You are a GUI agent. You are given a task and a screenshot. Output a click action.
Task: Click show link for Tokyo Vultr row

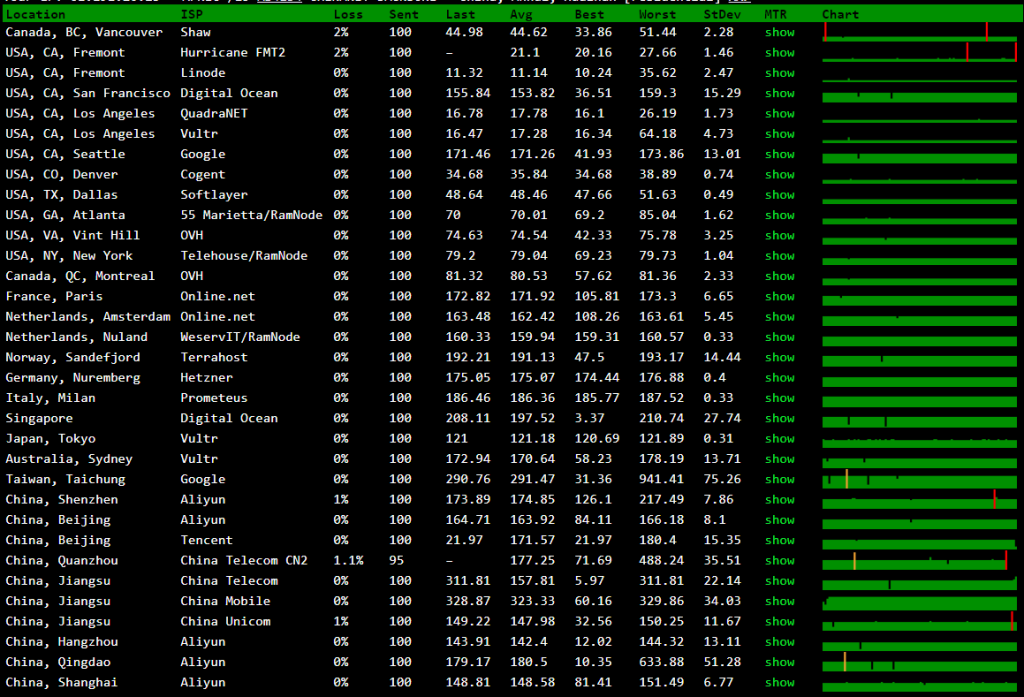(x=780, y=438)
